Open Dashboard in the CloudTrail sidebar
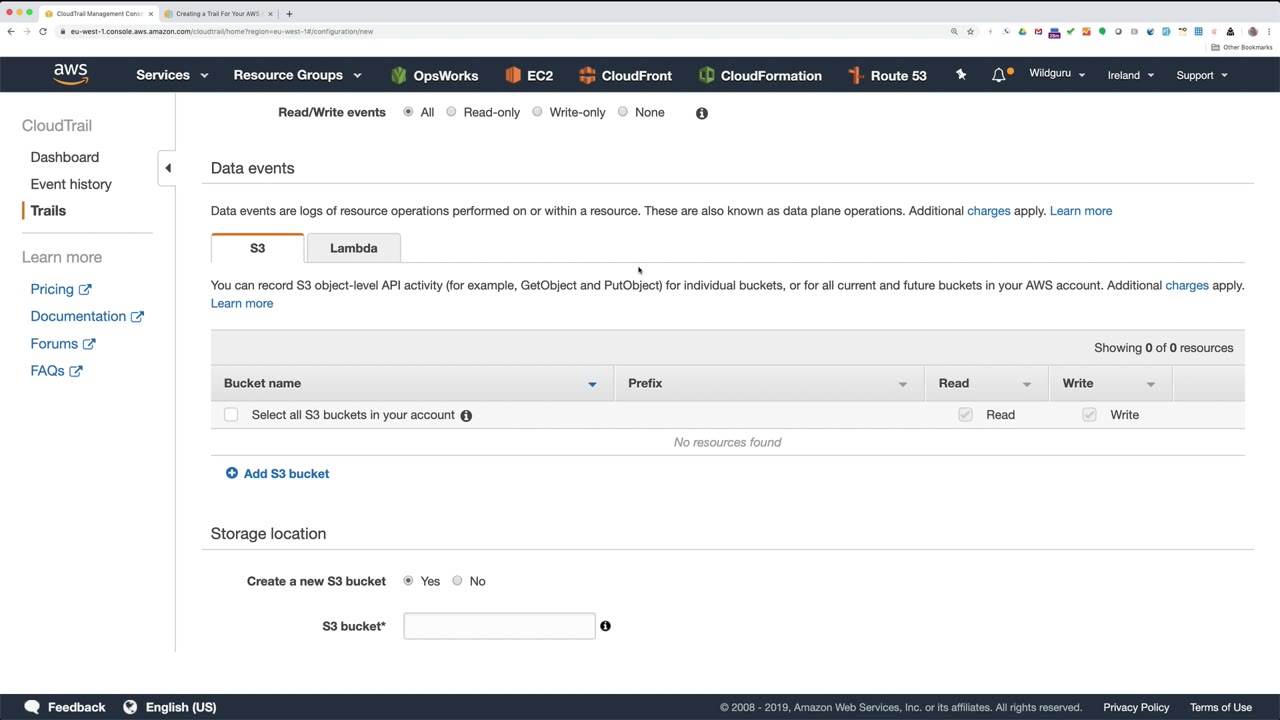1280x720 pixels. click(x=65, y=157)
